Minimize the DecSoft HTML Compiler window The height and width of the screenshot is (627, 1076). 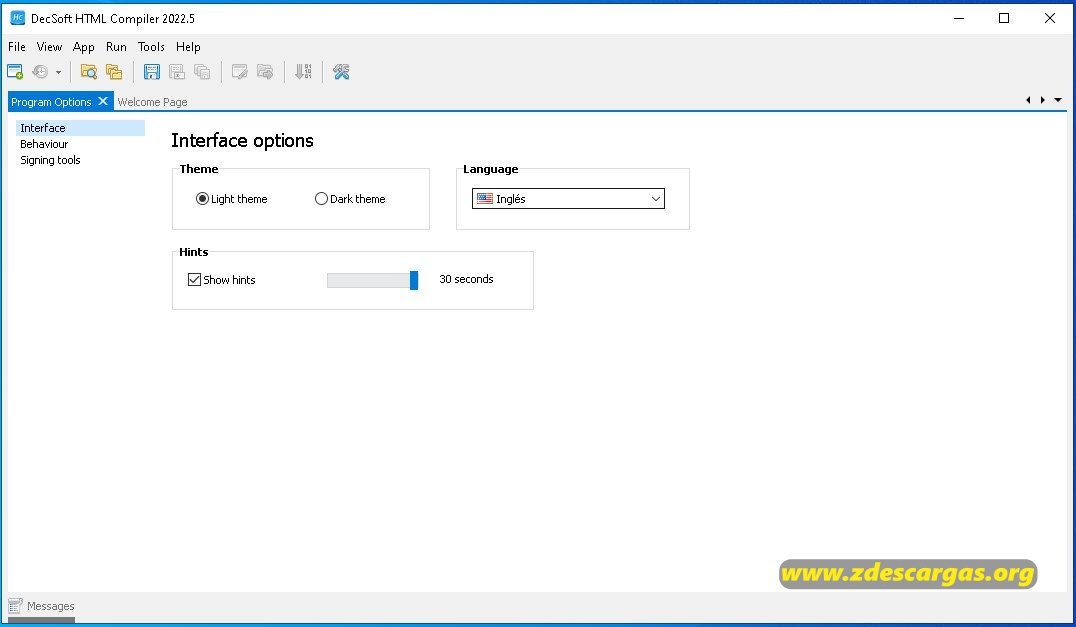pos(959,19)
